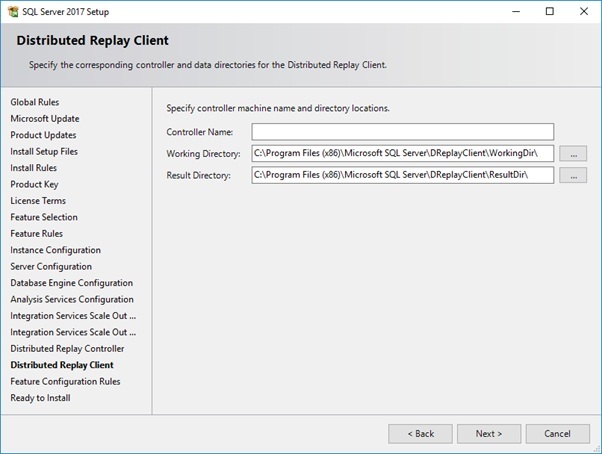Select Ready to Install step
The height and width of the screenshot is (454, 602).
pyautogui.click(x=40, y=398)
